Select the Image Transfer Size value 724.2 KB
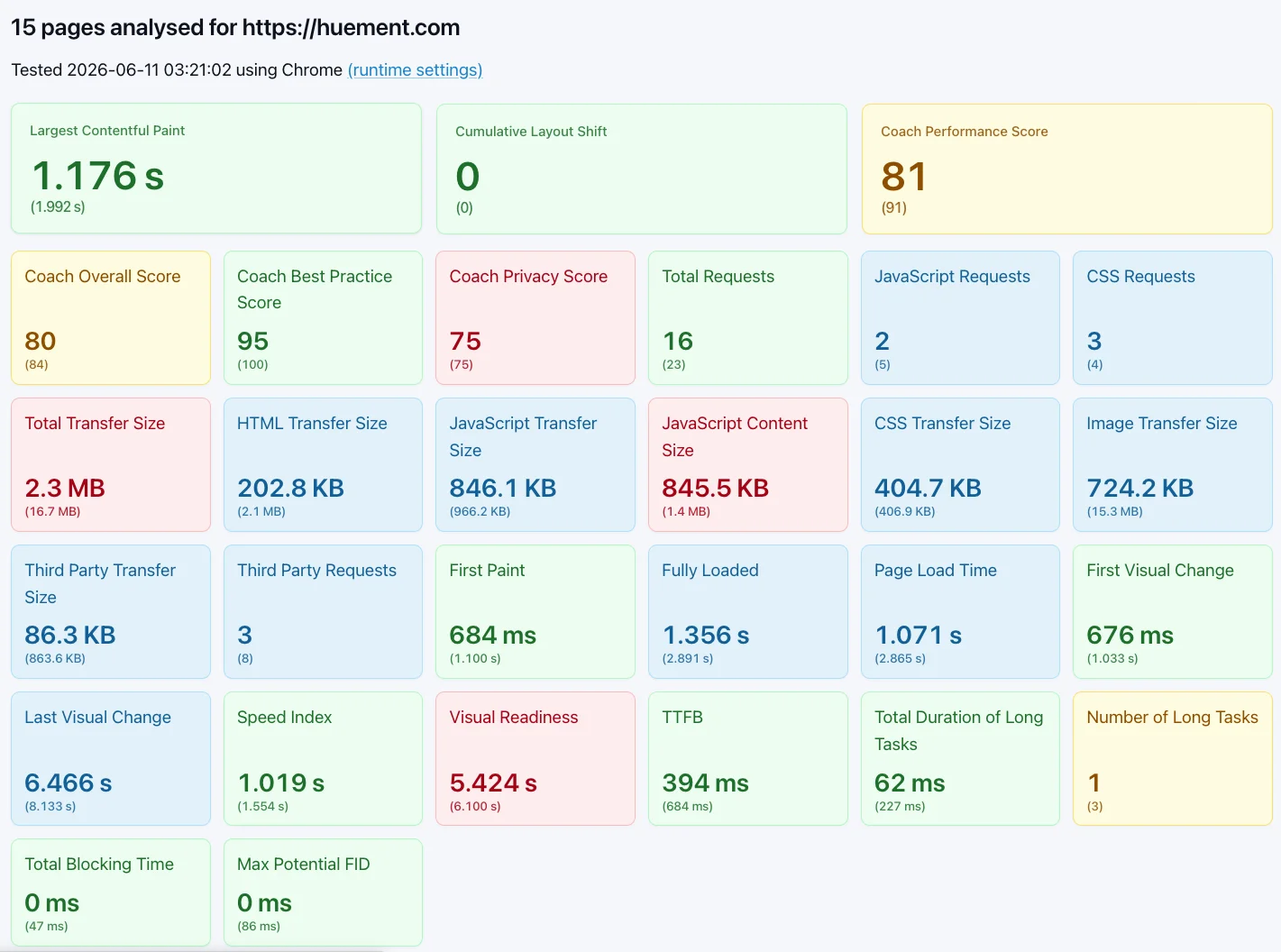The image size is (1281, 952). [x=1140, y=488]
